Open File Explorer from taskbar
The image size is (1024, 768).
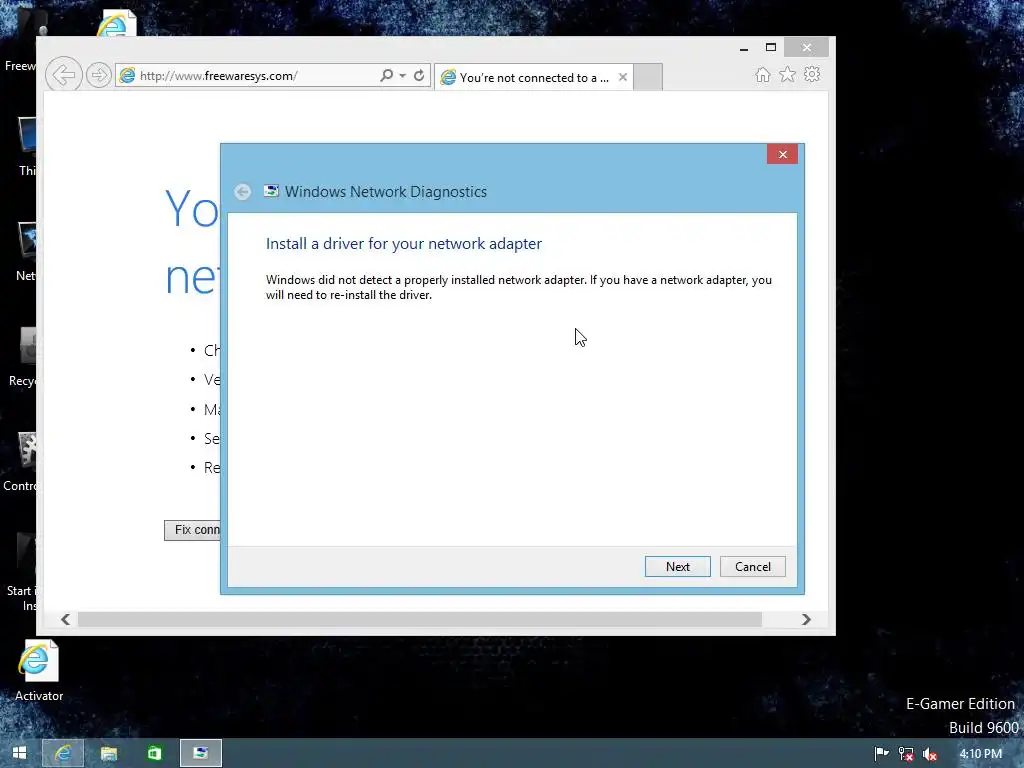109,753
